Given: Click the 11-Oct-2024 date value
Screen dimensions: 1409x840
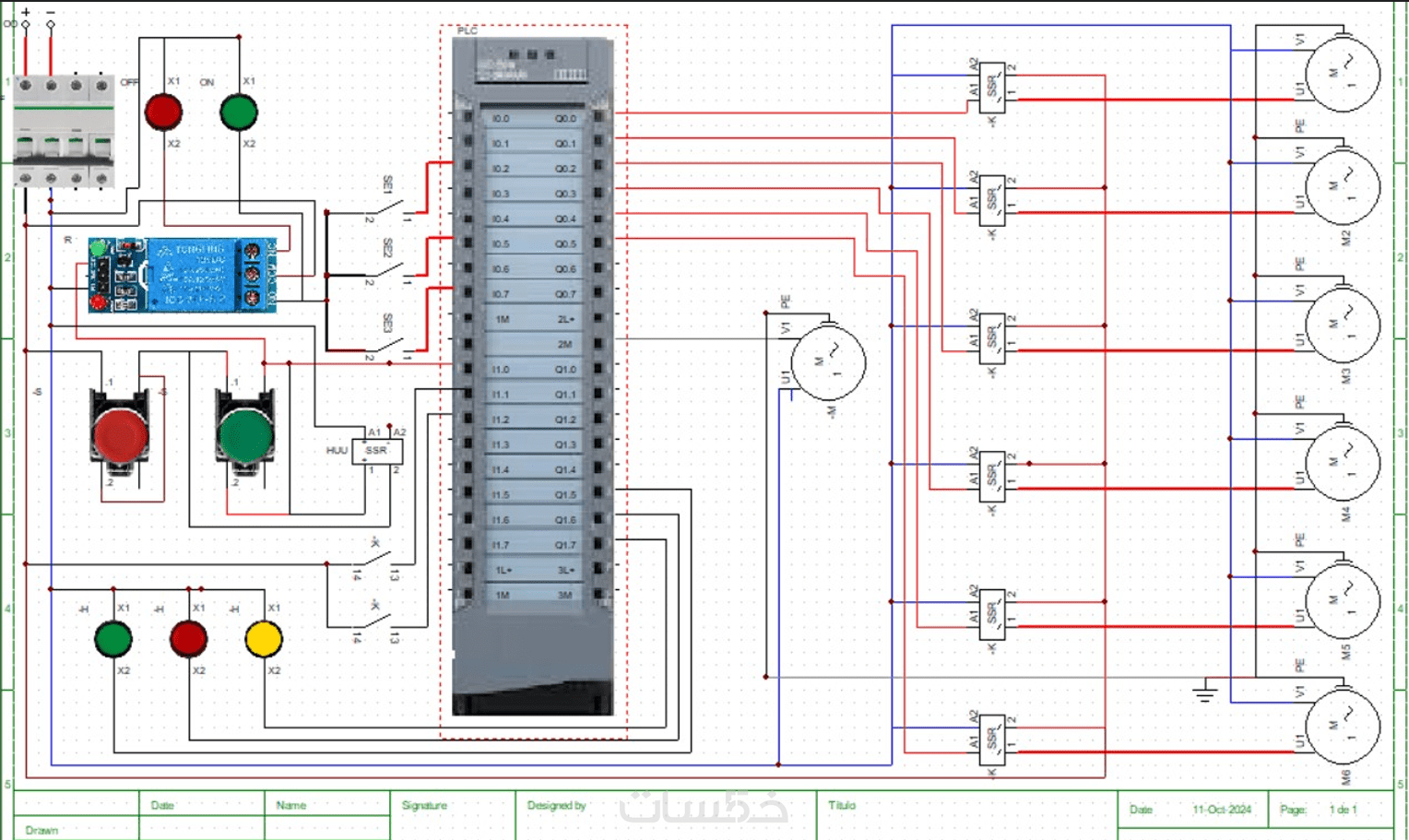Looking at the screenshot, I should click(1222, 810).
